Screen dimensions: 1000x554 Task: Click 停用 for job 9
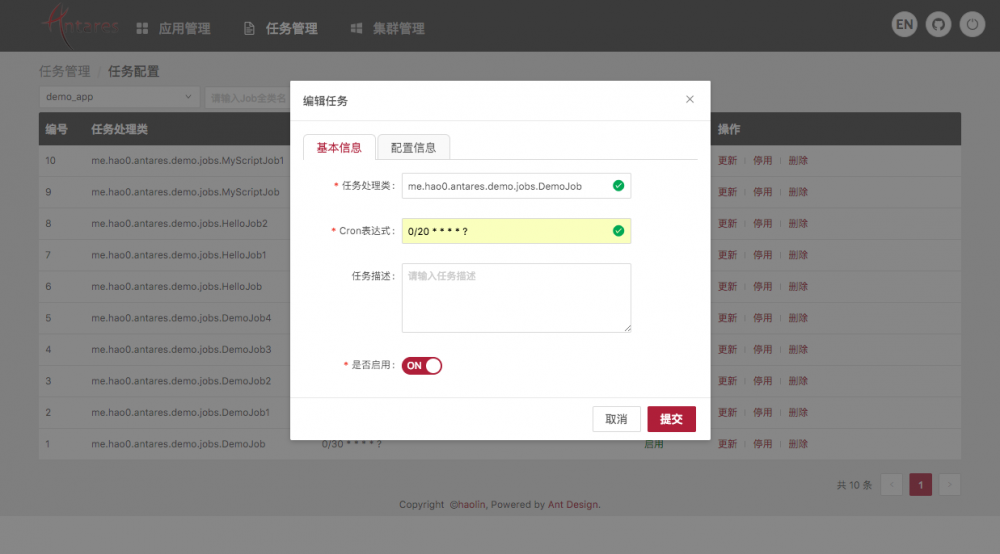click(762, 192)
